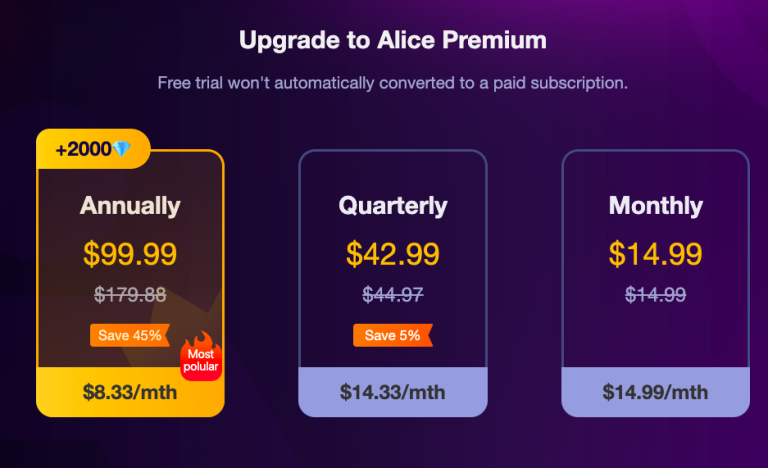Viewport: 768px width, 468px height.
Task: Click the Quarterly plan title
Action: point(393,206)
